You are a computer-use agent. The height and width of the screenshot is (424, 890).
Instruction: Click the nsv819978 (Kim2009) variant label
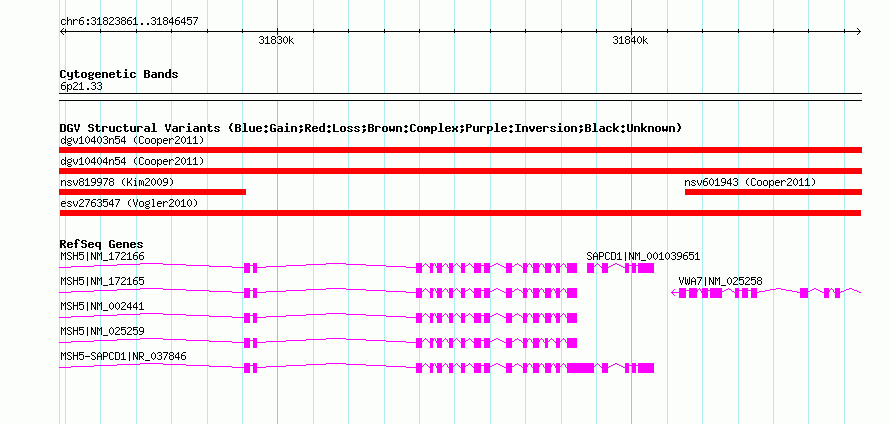click(x=117, y=182)
